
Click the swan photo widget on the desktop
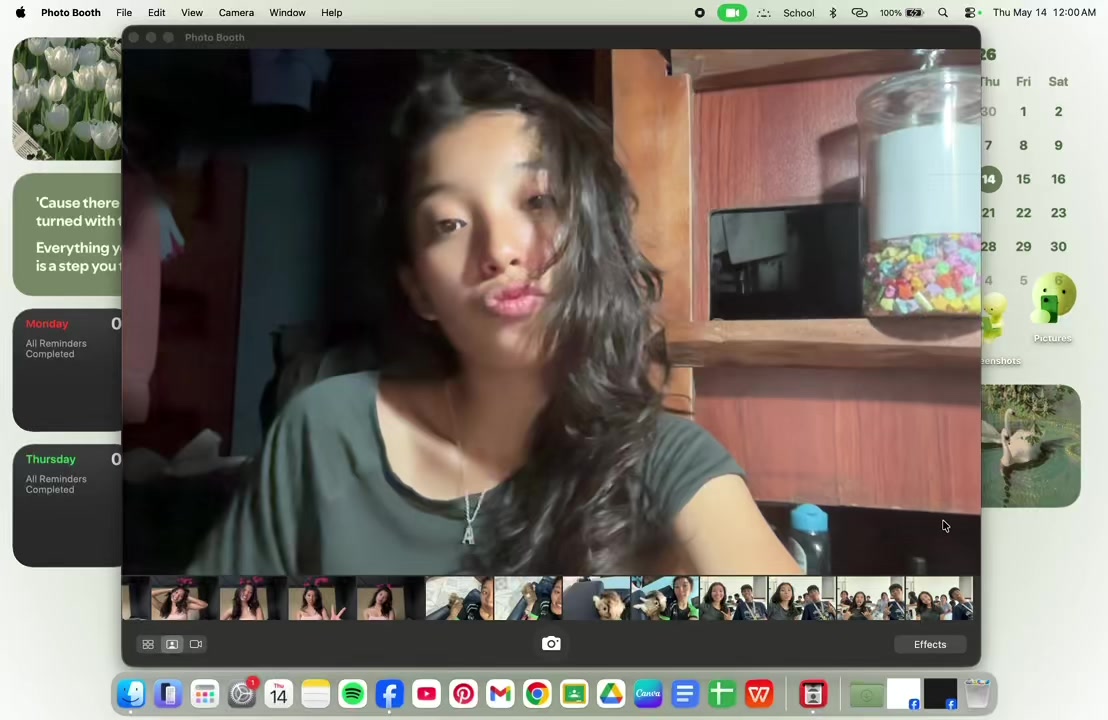point(1031,446)
